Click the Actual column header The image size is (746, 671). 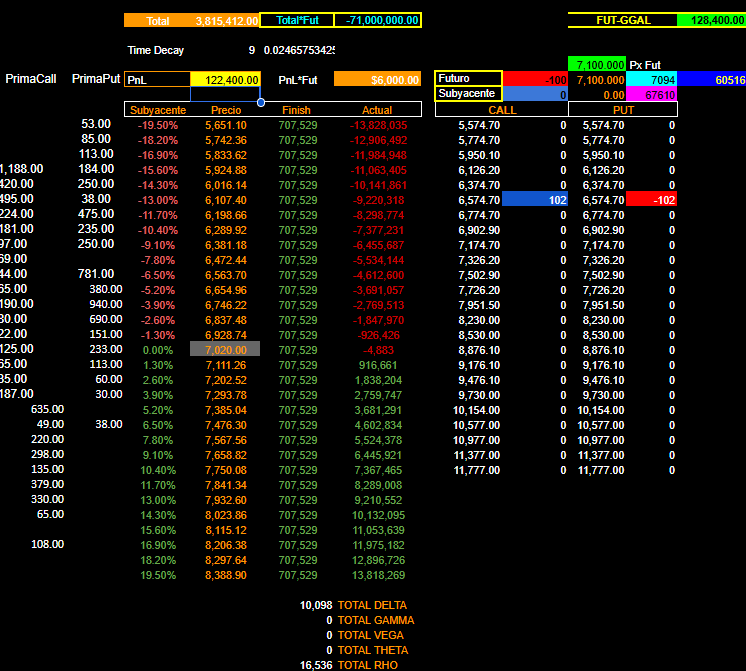coord(377,110)
